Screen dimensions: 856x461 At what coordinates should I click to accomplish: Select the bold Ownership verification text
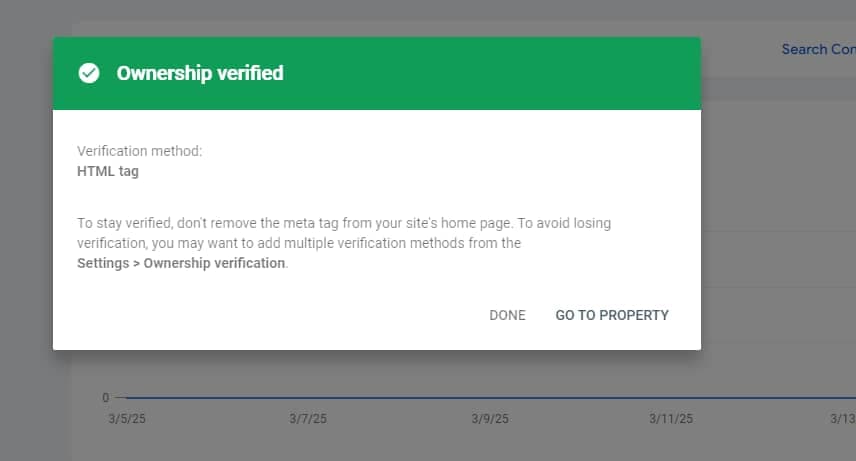click(214, 263)
